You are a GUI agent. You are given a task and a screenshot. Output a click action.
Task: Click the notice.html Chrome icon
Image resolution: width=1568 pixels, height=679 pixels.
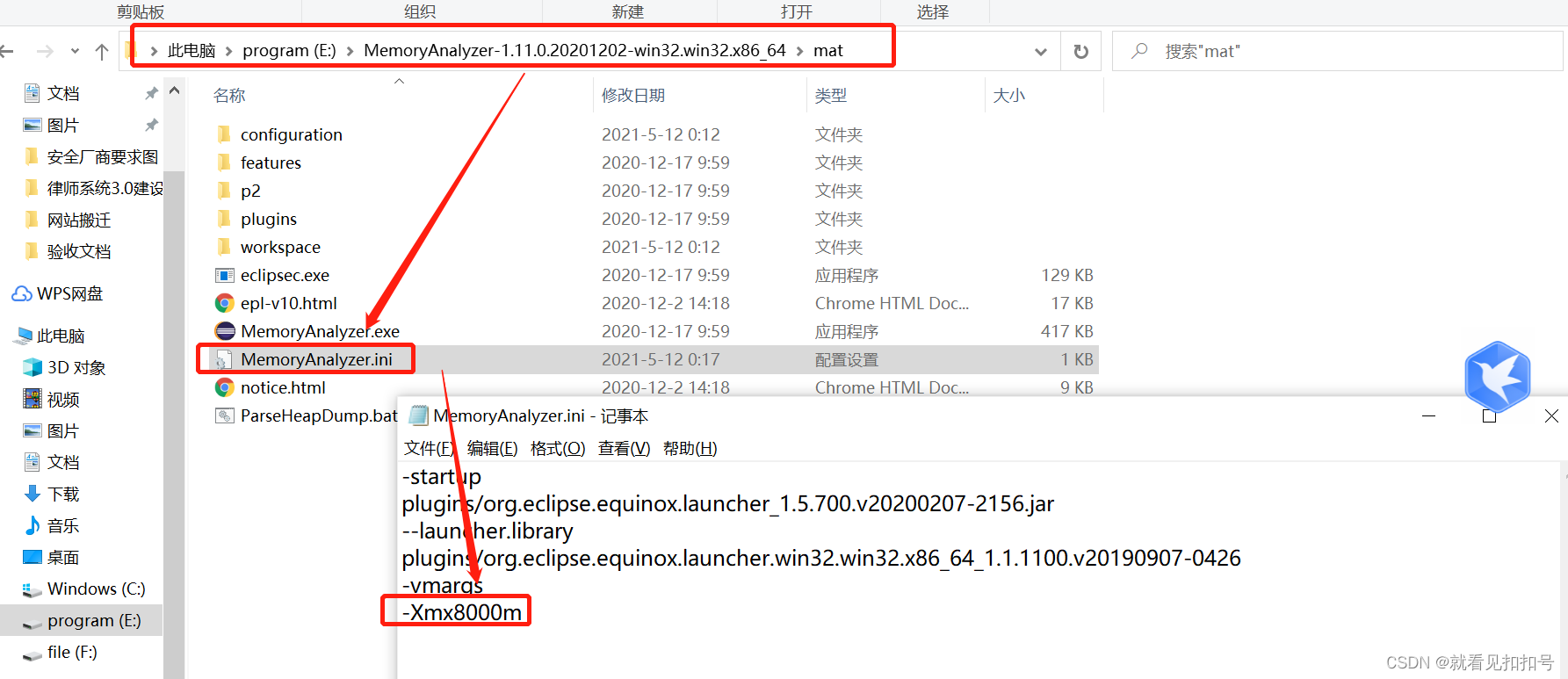[x=225, y=387]
